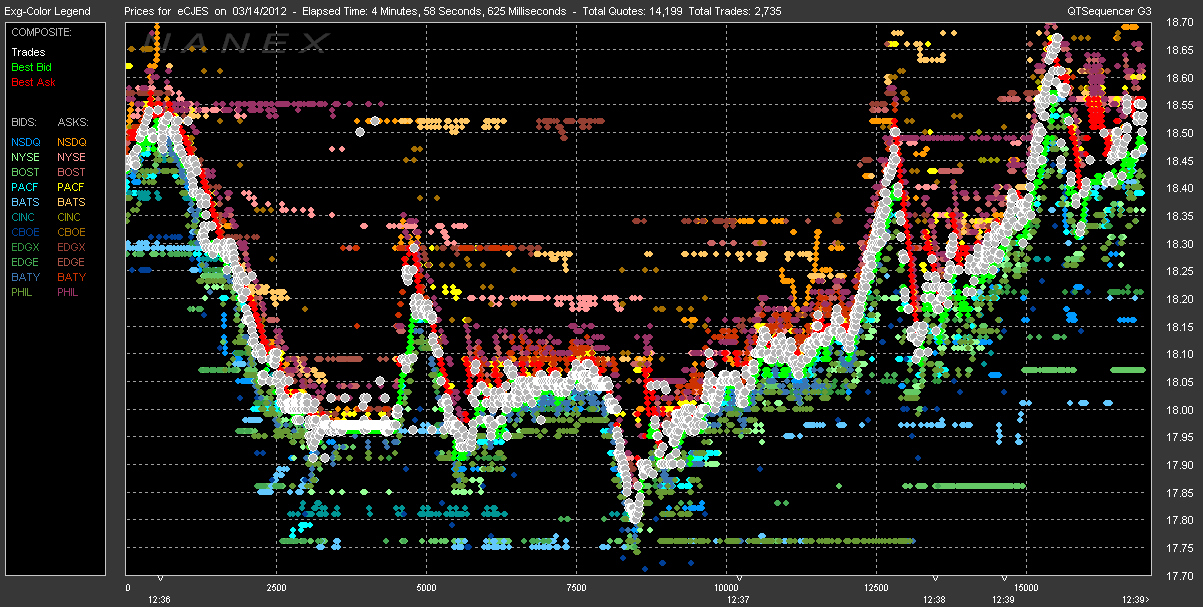Select the NYSE bid legend entry

(26, 157)
